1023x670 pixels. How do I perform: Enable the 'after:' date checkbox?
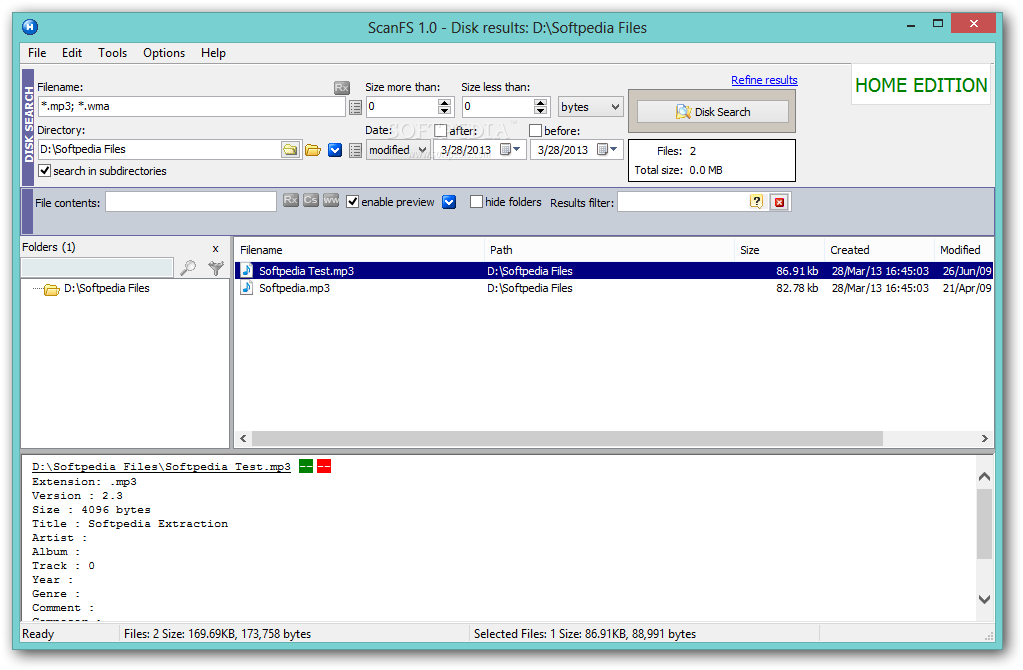click(440, 130)
